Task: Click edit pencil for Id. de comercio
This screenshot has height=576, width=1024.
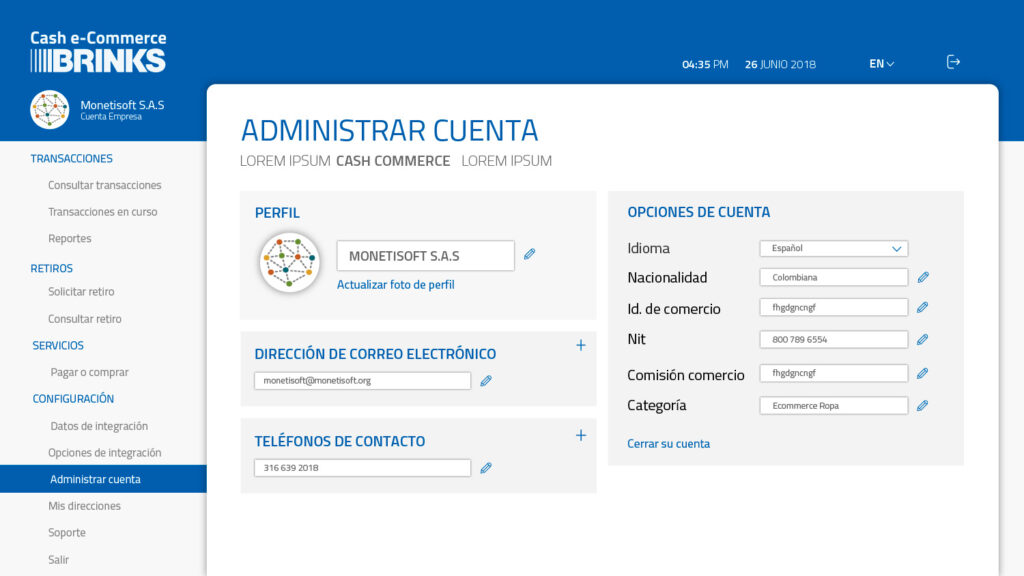Action: click(x=923, y=307)
